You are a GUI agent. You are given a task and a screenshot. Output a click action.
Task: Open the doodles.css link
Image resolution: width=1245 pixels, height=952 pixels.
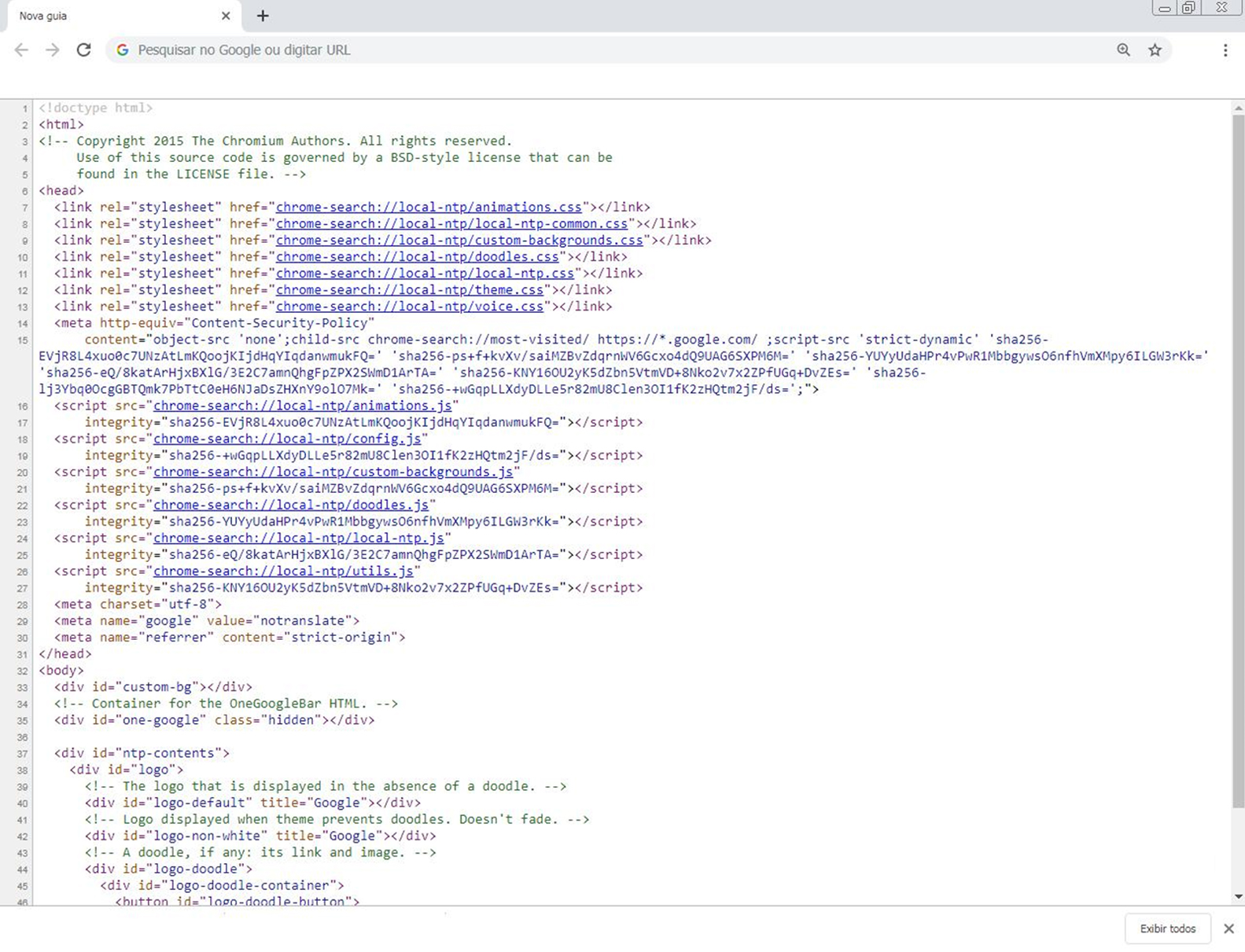pos(417,257)
